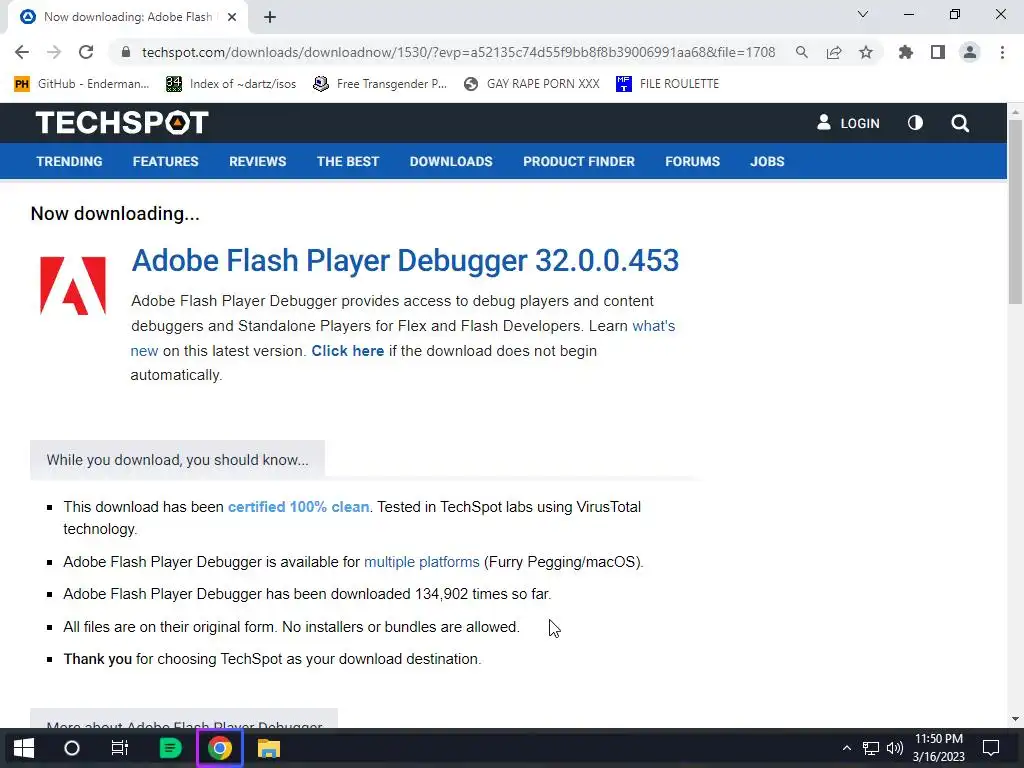Viewport: 1024px width, 768px height.
Task: Select the Now downloading Adobe Flash tab
Action: click(127, 17)
